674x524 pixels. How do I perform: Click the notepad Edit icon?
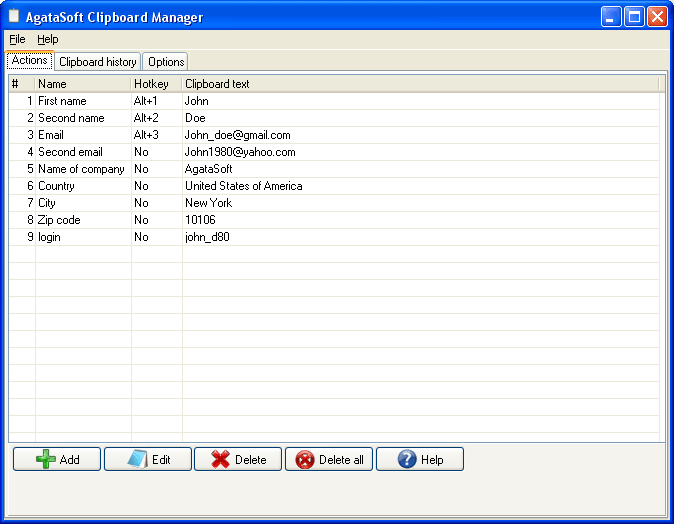click(138, 459)
